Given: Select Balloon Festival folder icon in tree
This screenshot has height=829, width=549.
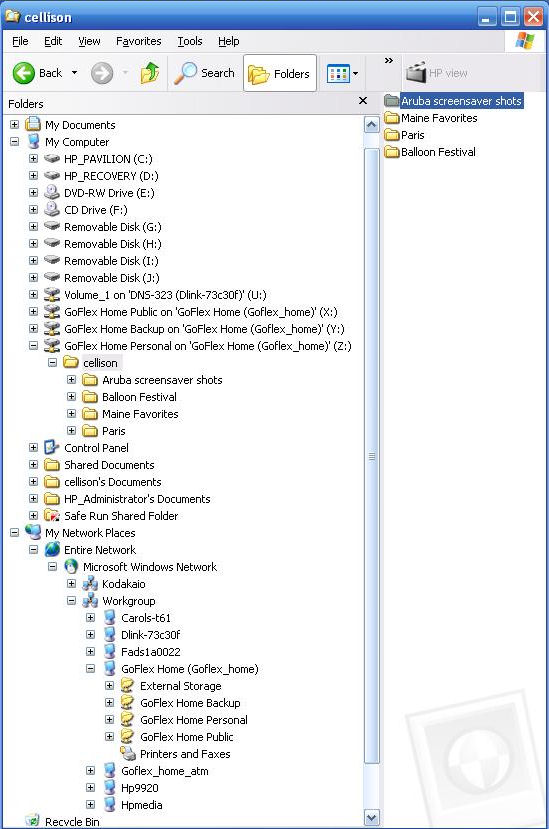Looking at the screenshot, I should tap(90, 397).
